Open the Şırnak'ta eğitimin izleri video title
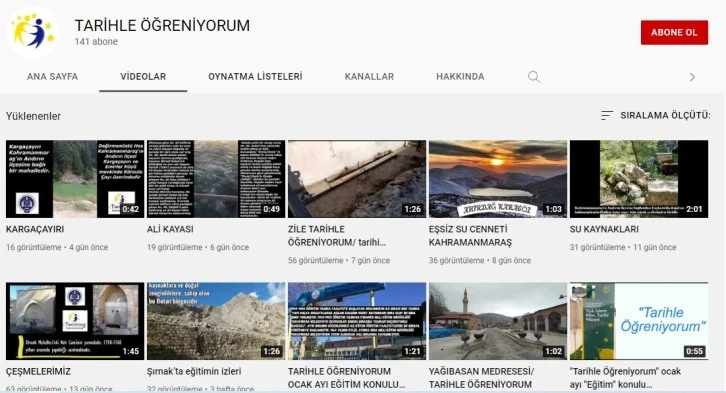 coord(194,371)
